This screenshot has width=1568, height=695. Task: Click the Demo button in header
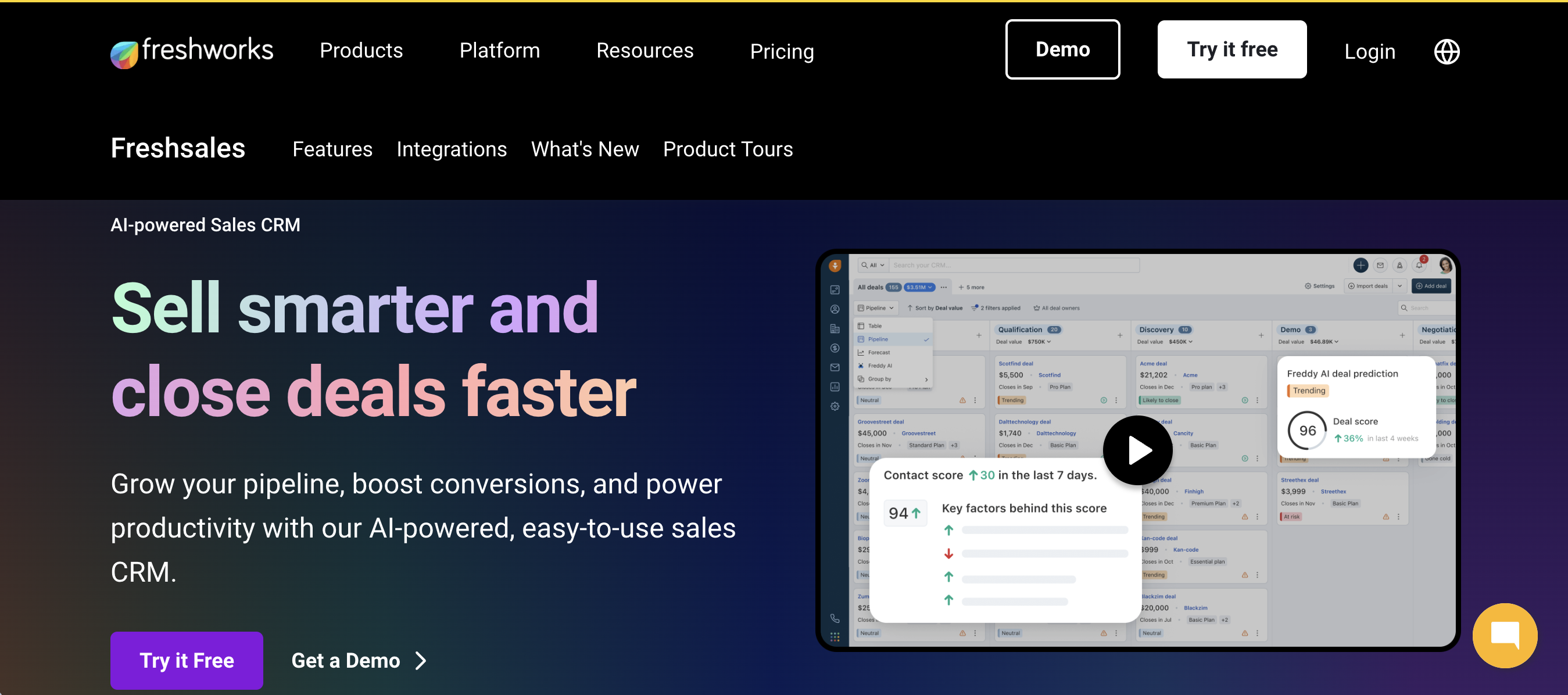pos(1062,49)
